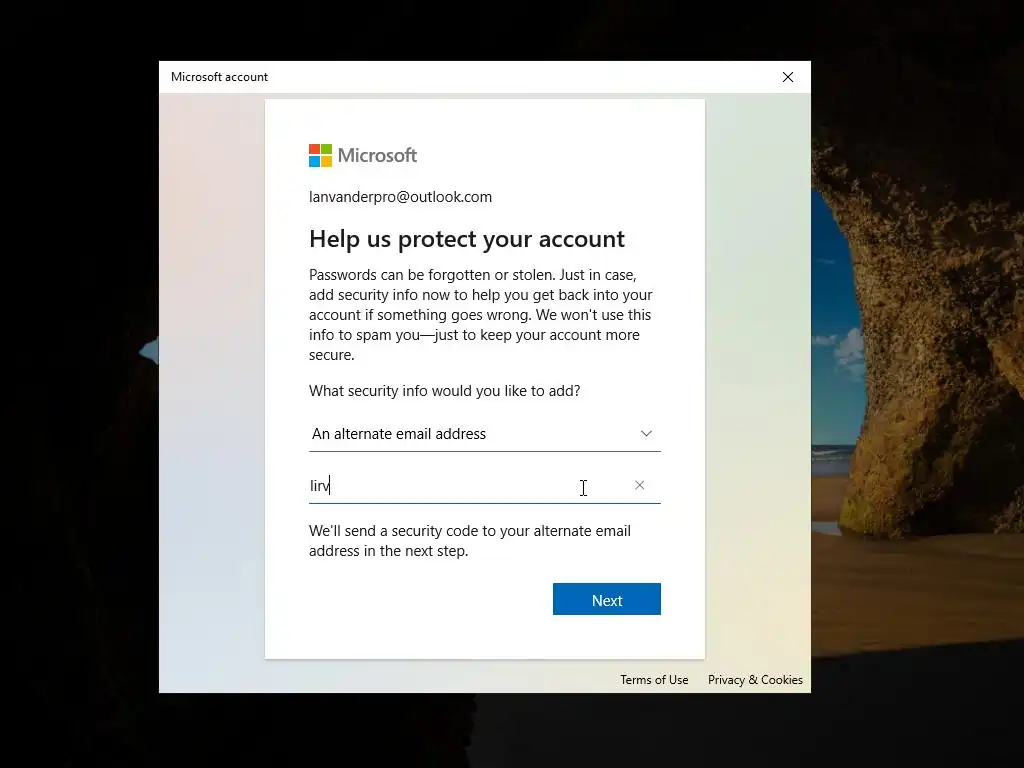Click 'What security info would you like to add?' label
Image resolution: width=1024 pixels, height=768 pixels.
tap(444, 391)
